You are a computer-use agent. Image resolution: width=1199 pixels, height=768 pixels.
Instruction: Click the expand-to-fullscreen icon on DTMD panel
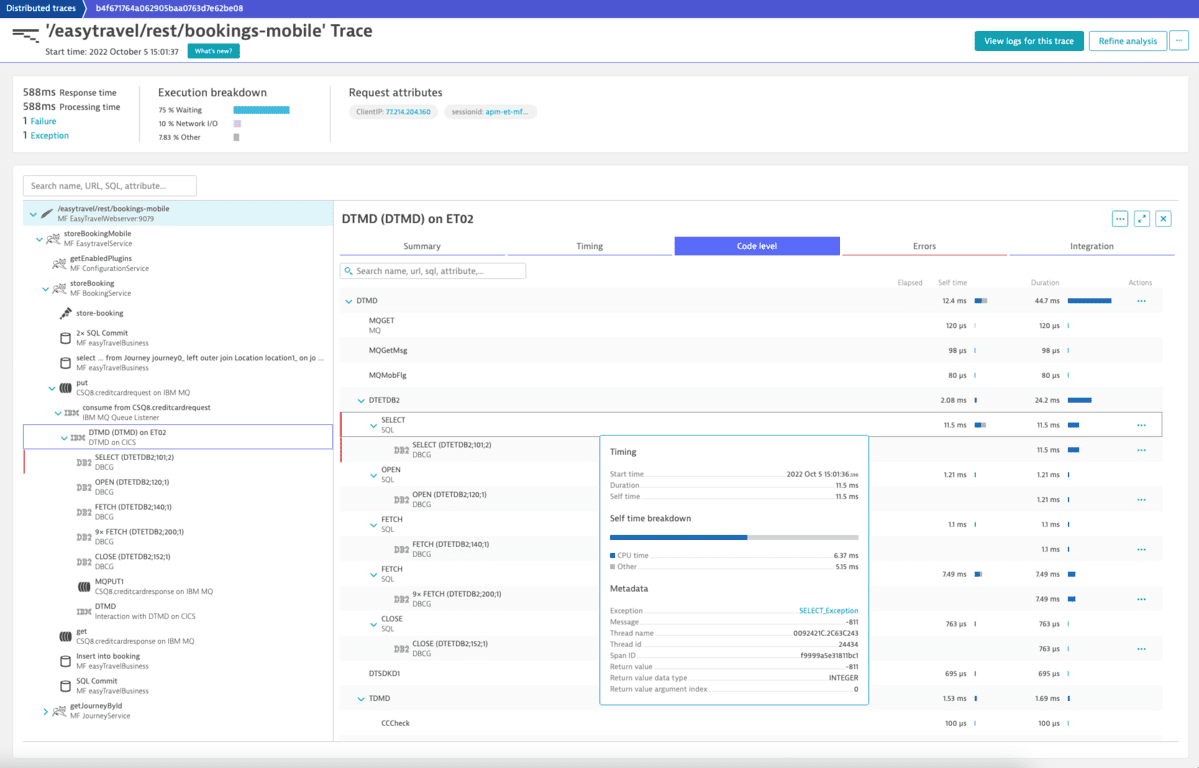1141,218
